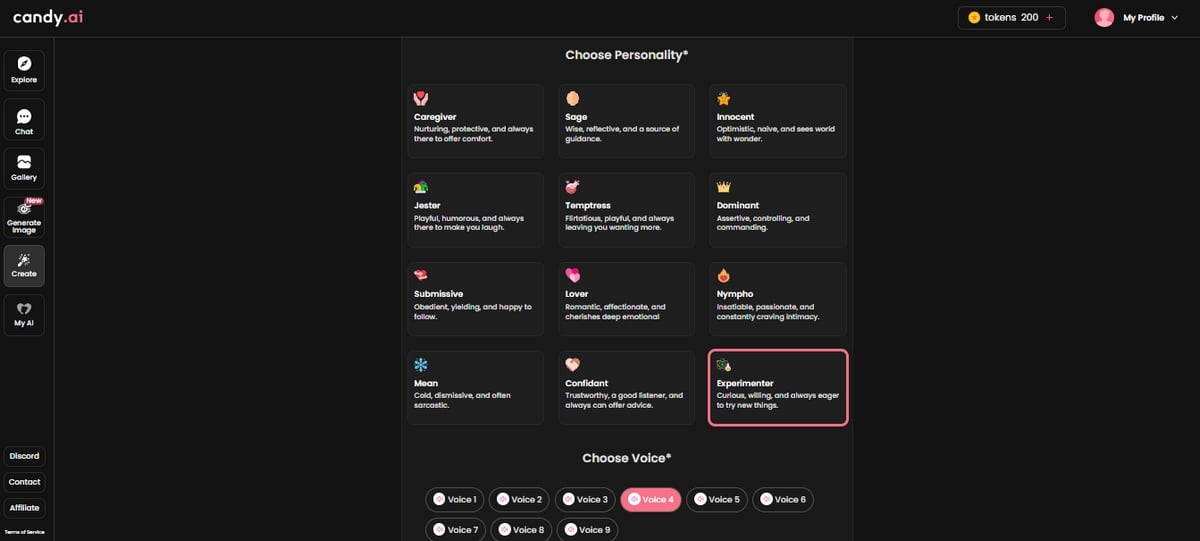Open the Gallery icon in sidebar
This screenshot has width=1200, height=541.
pyautogui.click(x=24, y=162)
